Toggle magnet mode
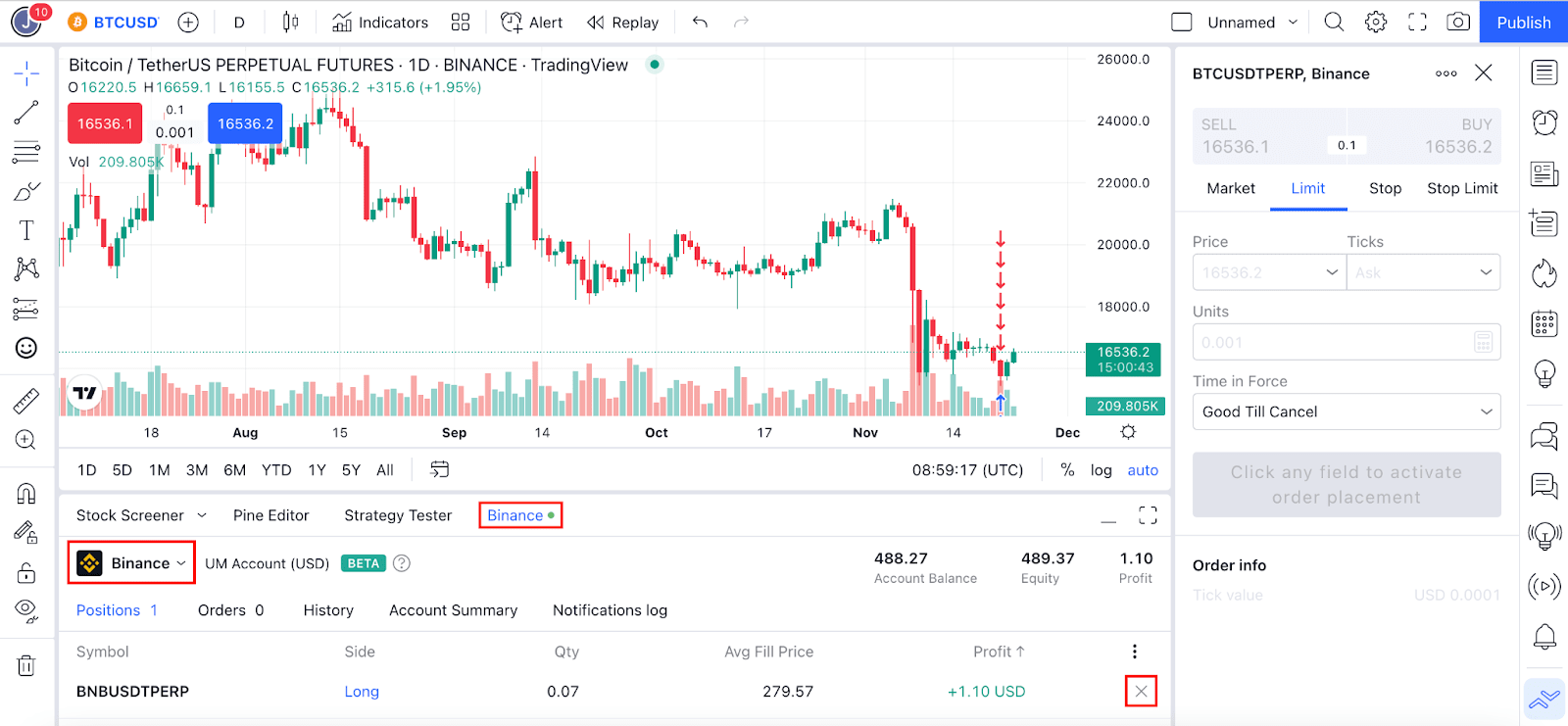1568x726 pixels. coord(26,493)
